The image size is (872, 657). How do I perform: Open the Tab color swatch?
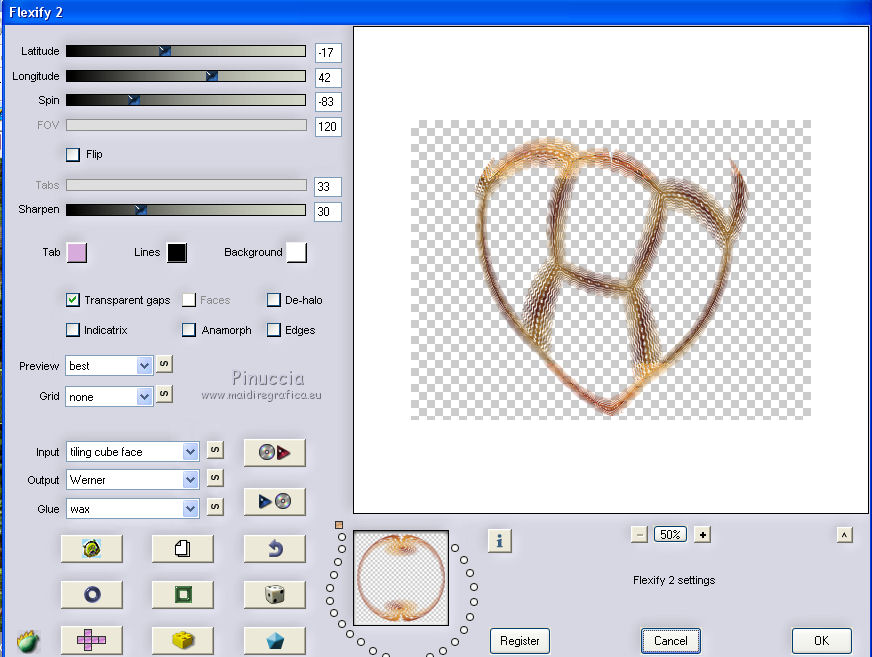click(77, 252)
